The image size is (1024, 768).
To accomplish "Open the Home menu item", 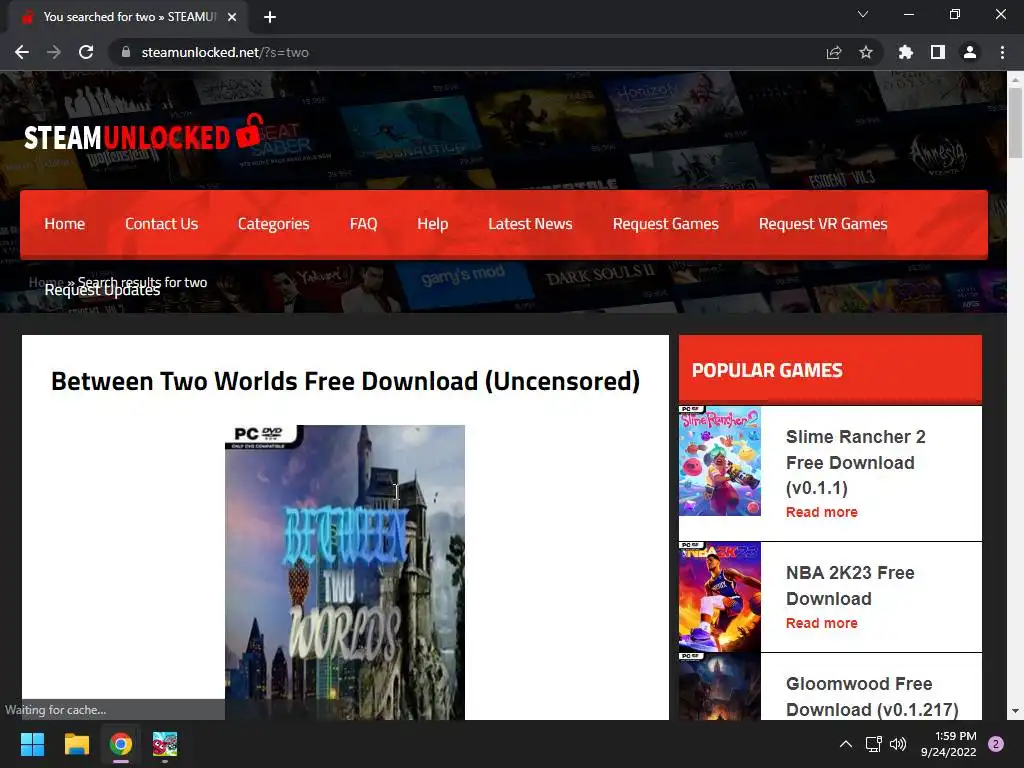I will (65, 224).
